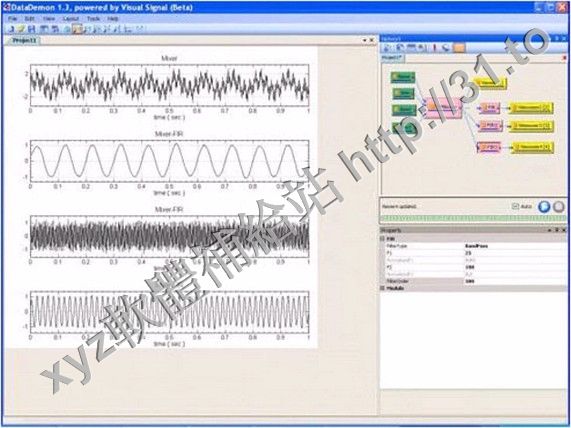This screenshot has height=428, width=571.
Task: Select the pink Mixer node
Action: (444, 108)
